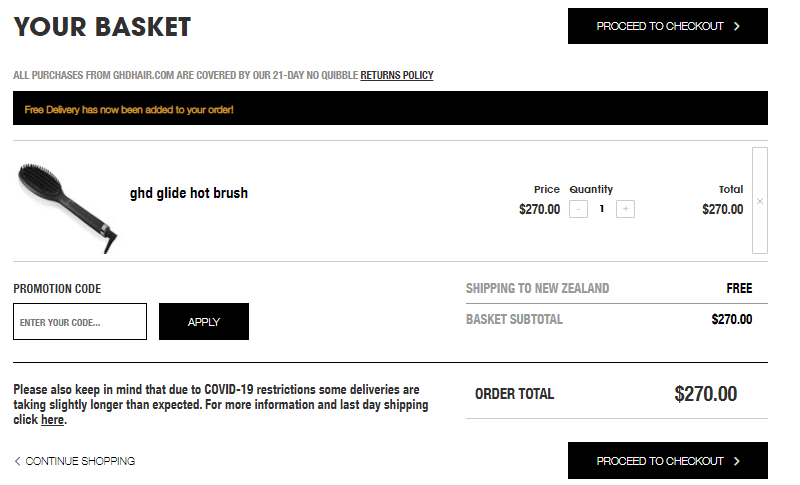
Task: Select the quantity value field
Action: coord(602,209)
